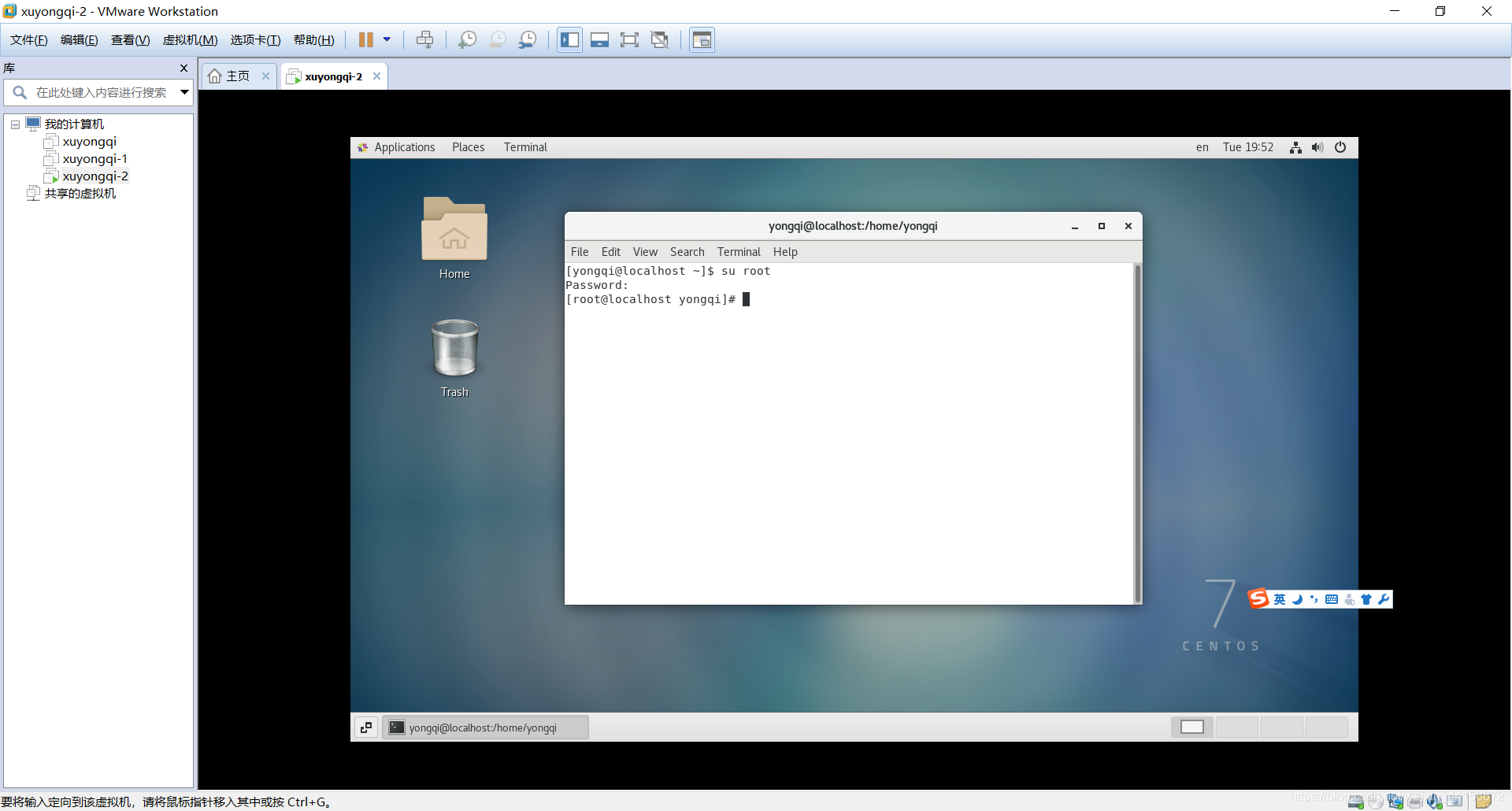This screenshot has width=1512, height=811.
Task: Select 我的计算机 in the library tree
Action: pos(74,124)
